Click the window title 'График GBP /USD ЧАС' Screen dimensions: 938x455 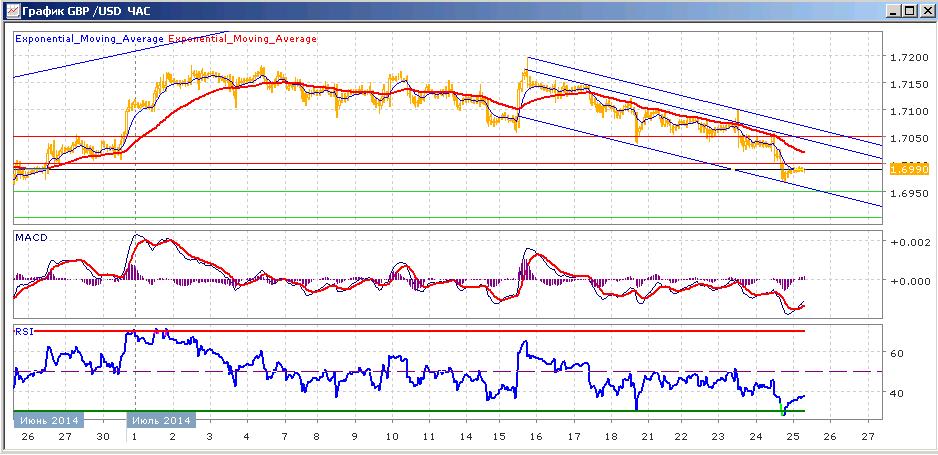click(86, 11)
